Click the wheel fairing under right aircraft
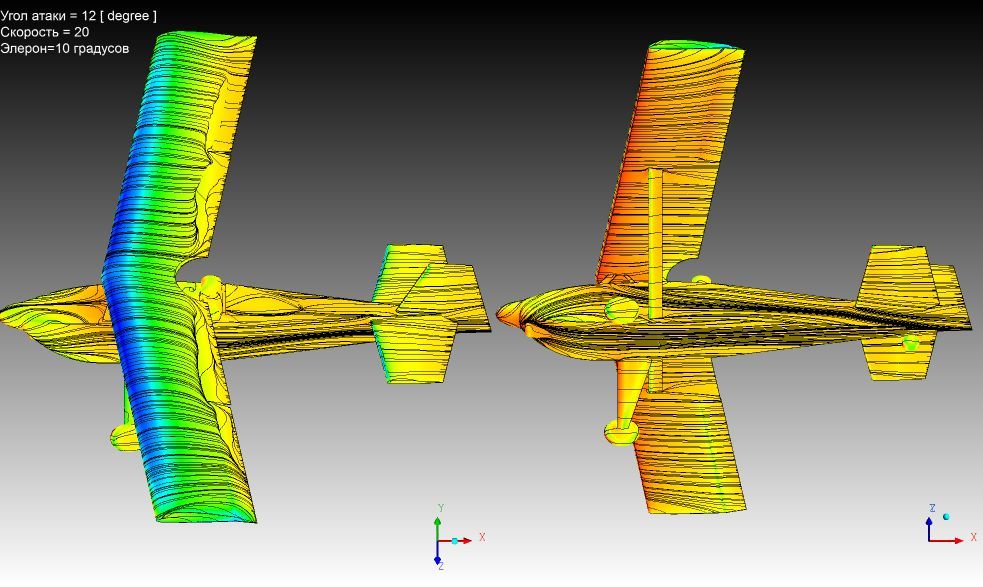Viewport: 983px width, 587px height. [622, 432]
